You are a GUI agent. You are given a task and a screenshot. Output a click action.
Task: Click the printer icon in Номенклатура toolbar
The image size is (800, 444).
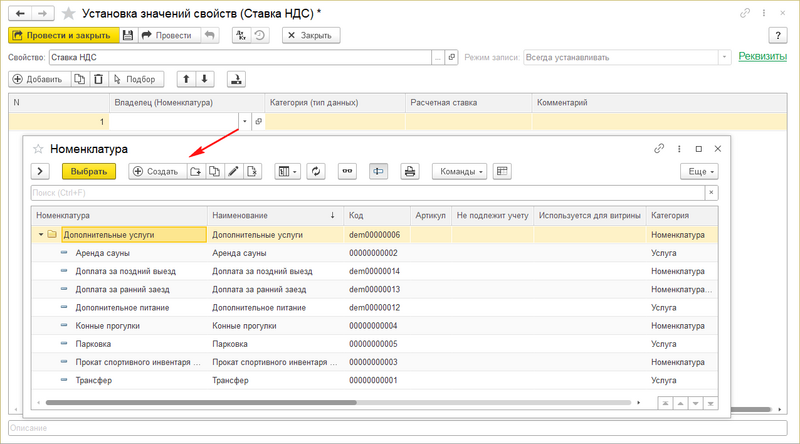point(409,172)
